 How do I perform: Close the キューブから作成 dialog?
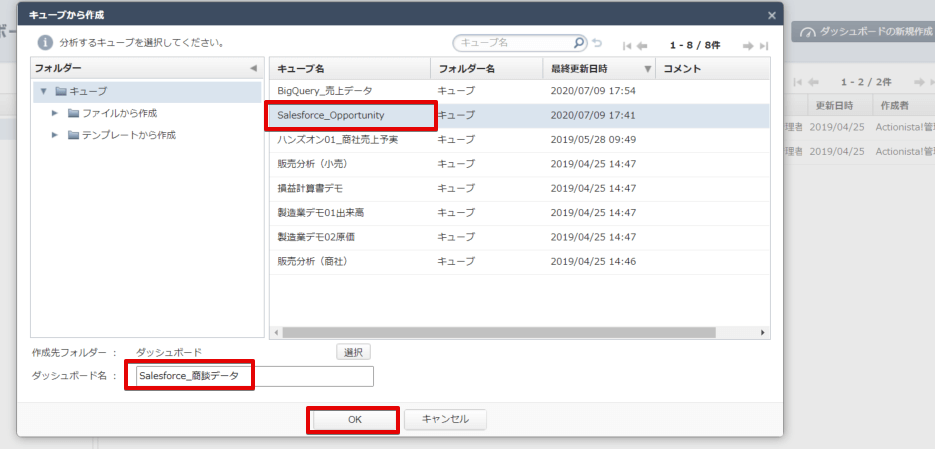click(772, 16)
